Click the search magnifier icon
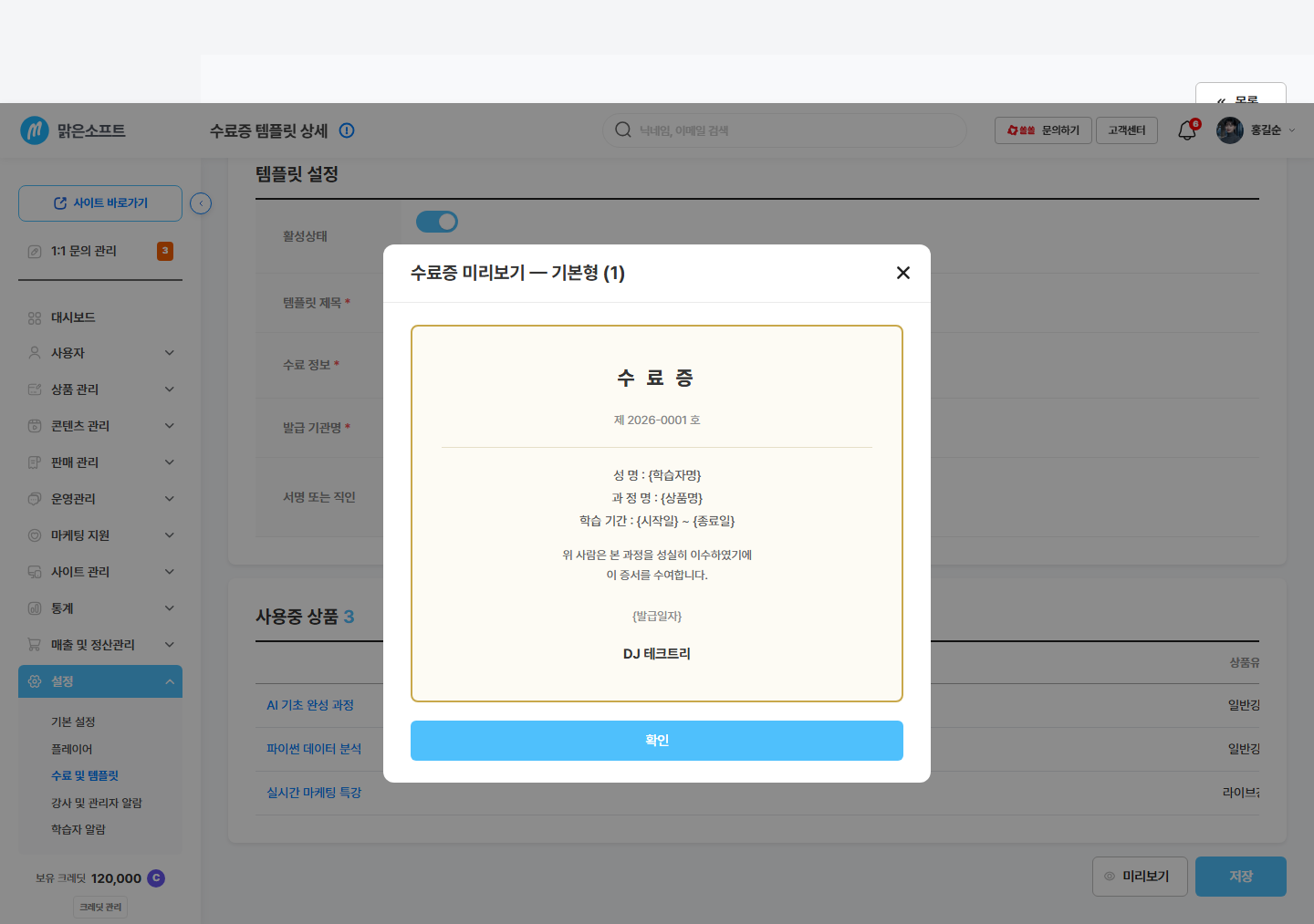The height and width of the screenshot is (924, 1314). coord(623,130)
